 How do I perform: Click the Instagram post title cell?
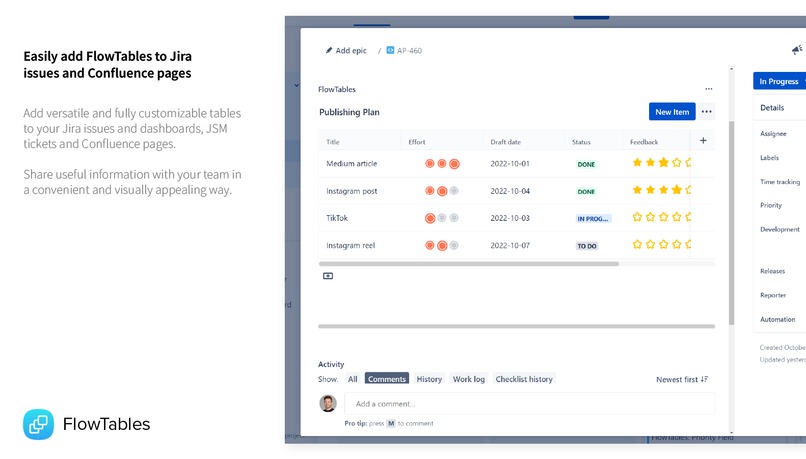352,191
